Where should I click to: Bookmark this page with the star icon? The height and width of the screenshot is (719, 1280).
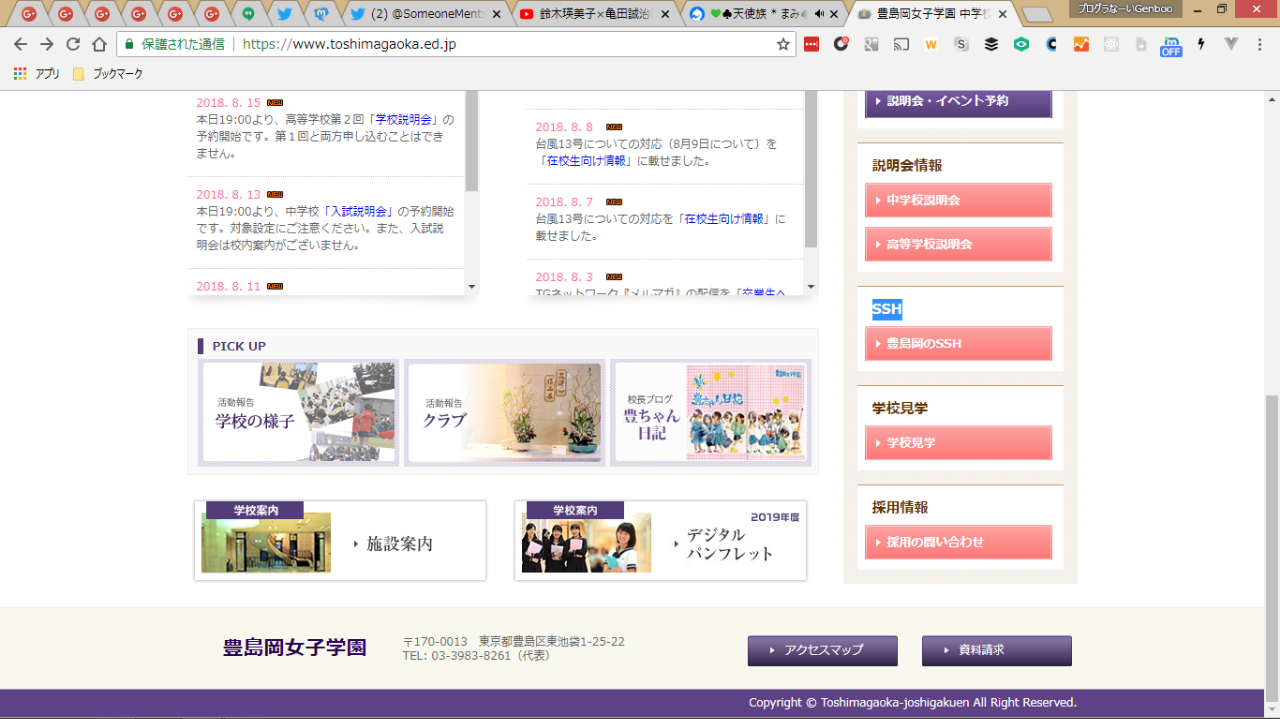(783, 44)
